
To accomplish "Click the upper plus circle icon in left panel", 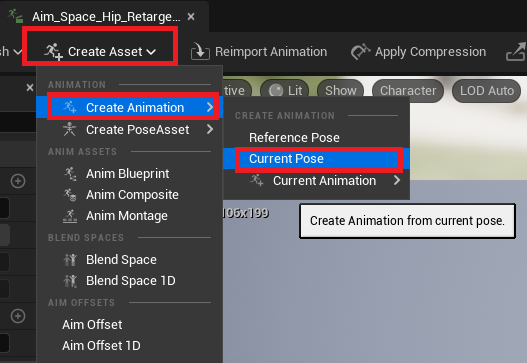I will click(x=18, y=181).
